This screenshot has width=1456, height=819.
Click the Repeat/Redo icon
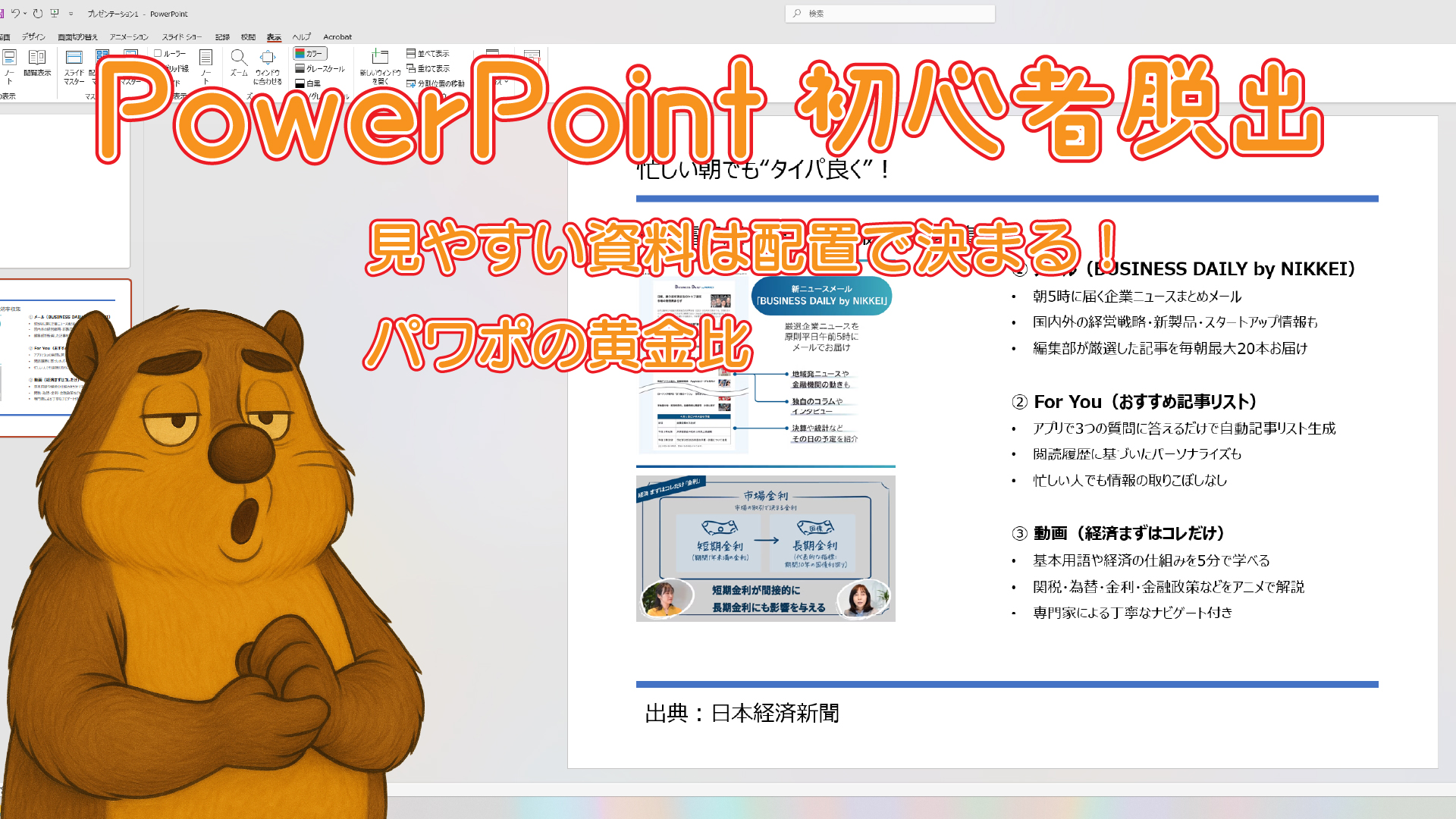38,14
